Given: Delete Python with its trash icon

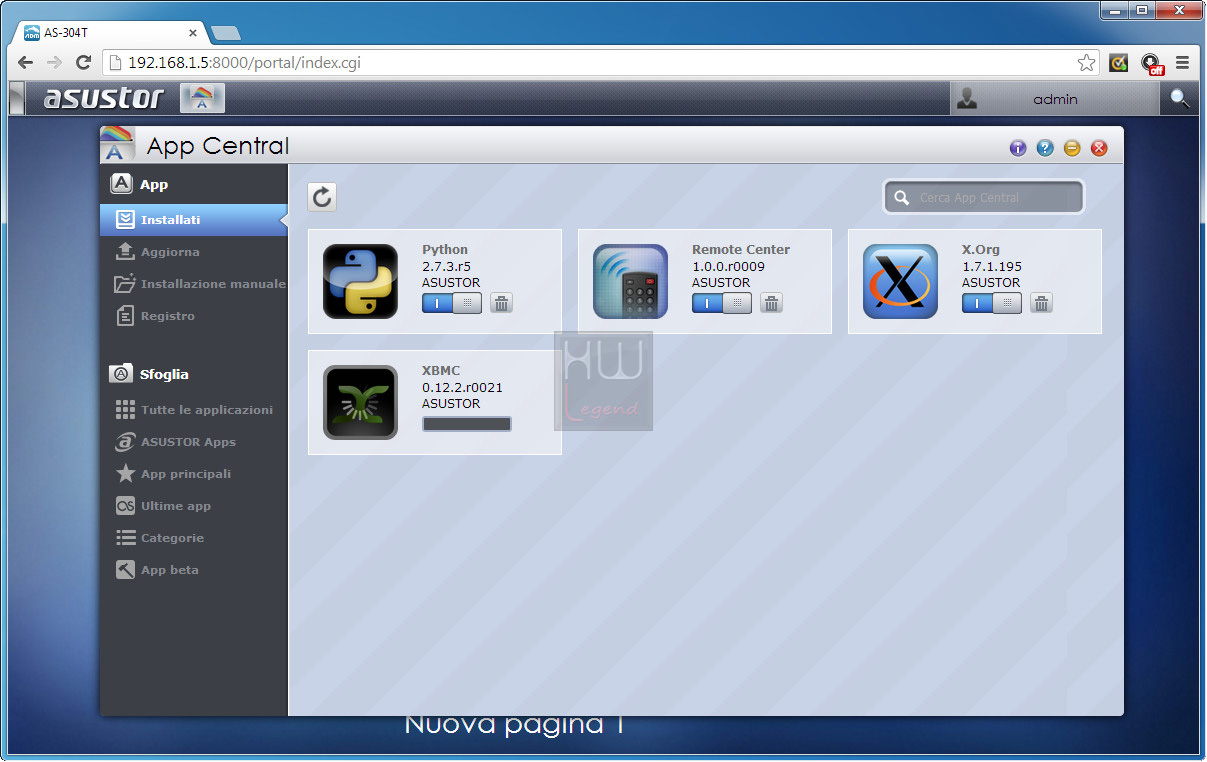Looking at the screenshot, I should (x=501, y=303).
